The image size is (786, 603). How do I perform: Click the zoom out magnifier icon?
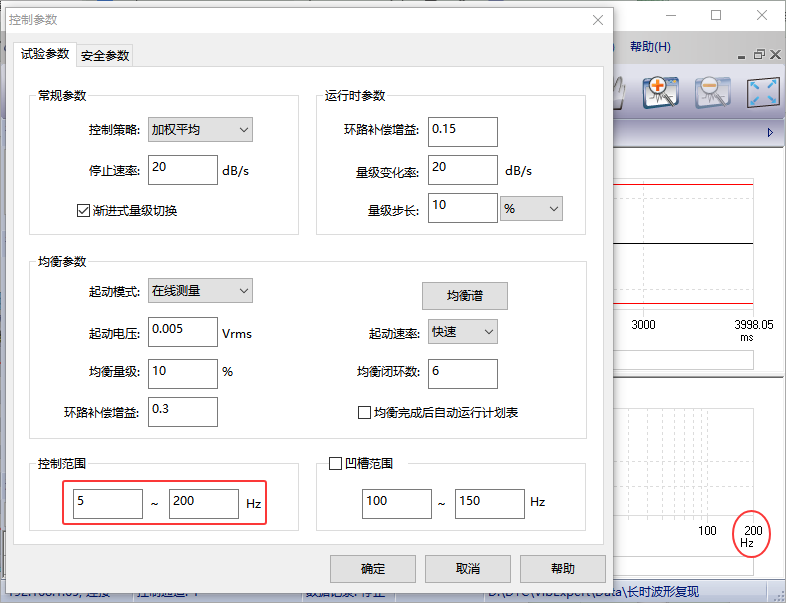pyautogui.click(x=713, y=93)
